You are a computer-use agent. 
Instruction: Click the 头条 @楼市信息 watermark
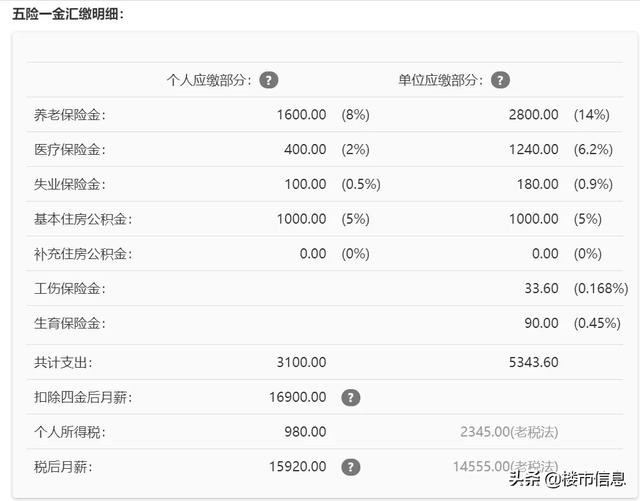(x=567, y=478)
